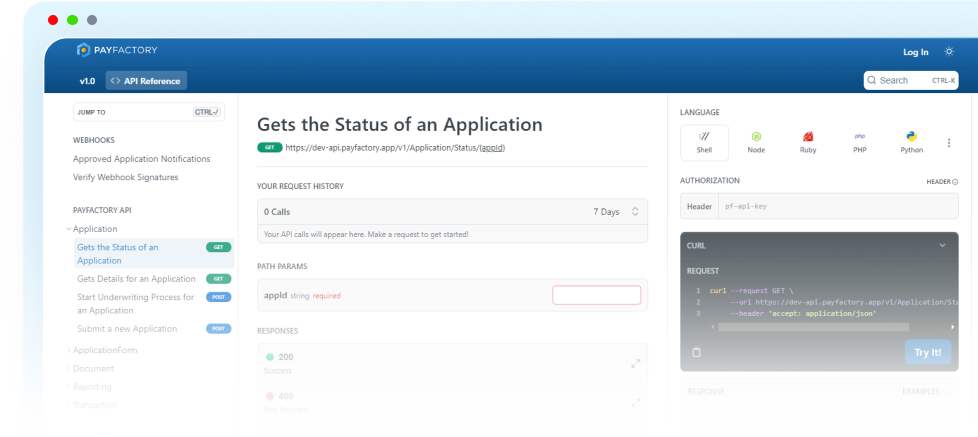Click the appId path parameter input field

click(x=596, y=295)
